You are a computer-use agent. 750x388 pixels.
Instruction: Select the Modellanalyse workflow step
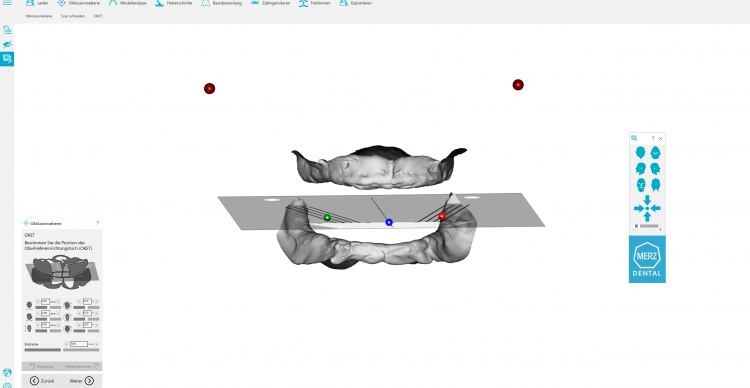127,3
